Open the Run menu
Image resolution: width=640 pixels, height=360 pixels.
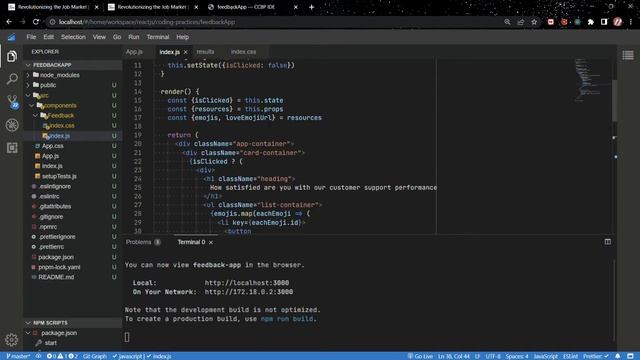[x=133, y=37]
